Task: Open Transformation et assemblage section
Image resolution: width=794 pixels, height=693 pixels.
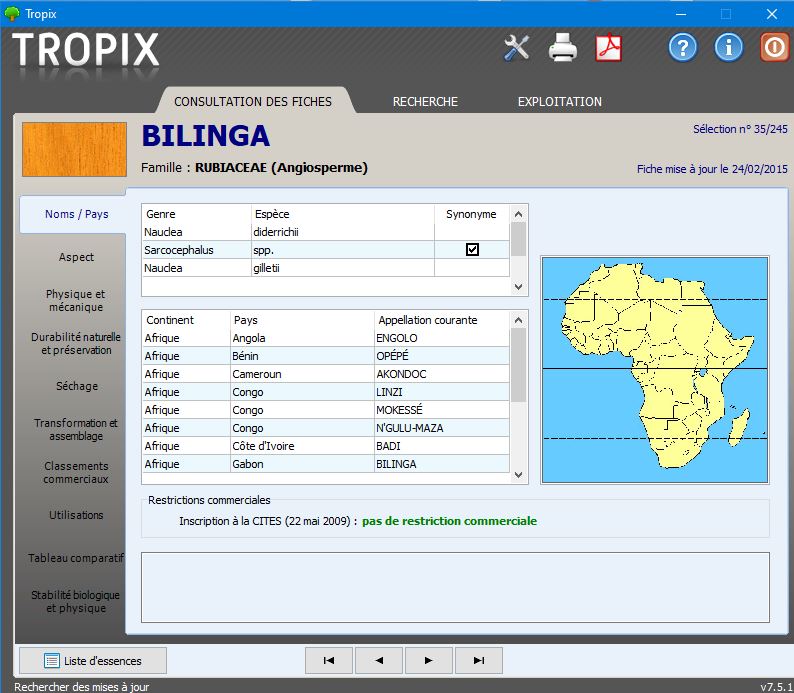Action: click(76, 429)
